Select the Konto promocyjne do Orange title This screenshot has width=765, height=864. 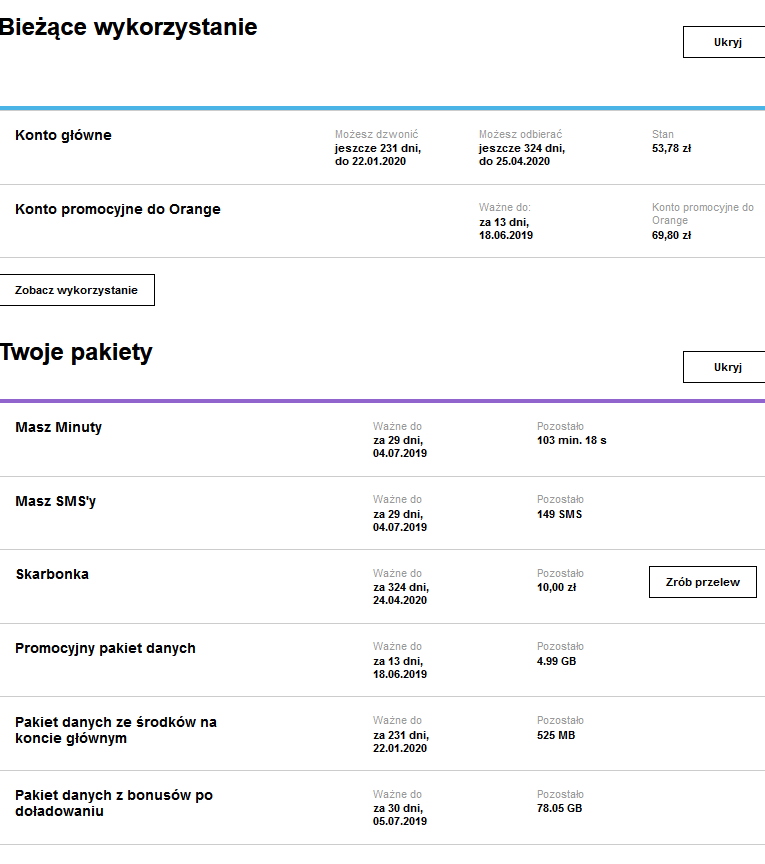coord(118,209)
